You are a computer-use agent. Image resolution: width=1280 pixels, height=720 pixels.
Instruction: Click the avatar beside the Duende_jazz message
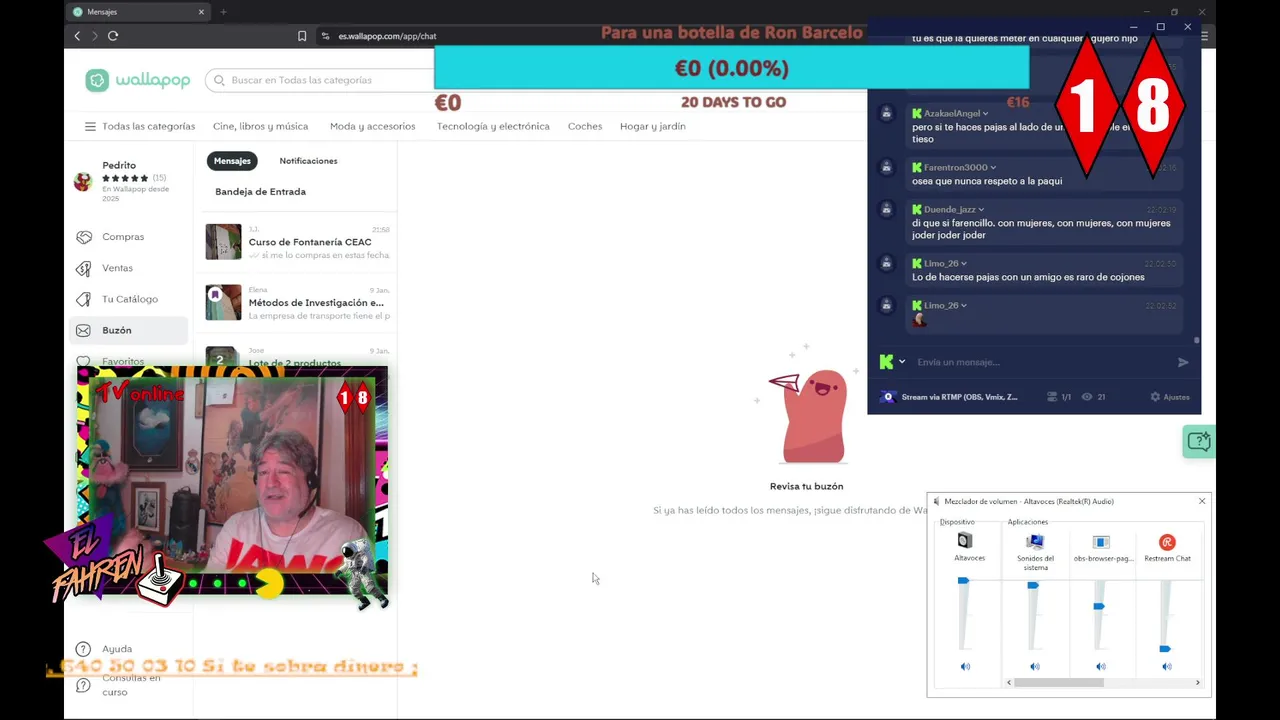tap(886, 209)
